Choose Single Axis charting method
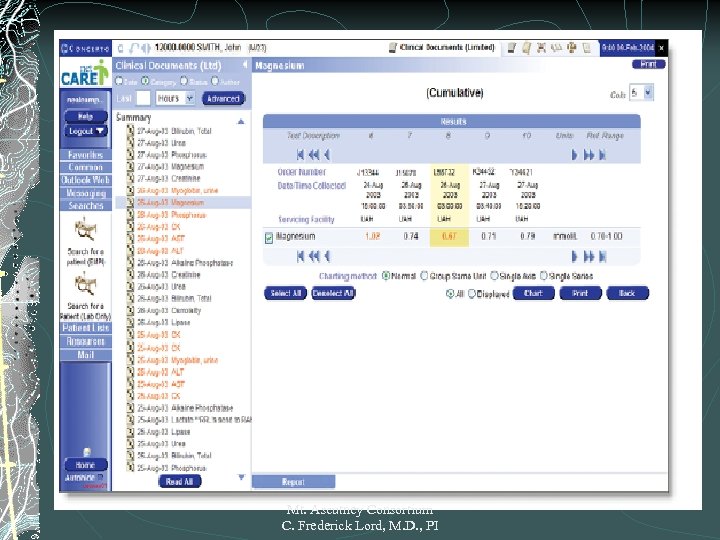720x540 pixels. [494, 276]
